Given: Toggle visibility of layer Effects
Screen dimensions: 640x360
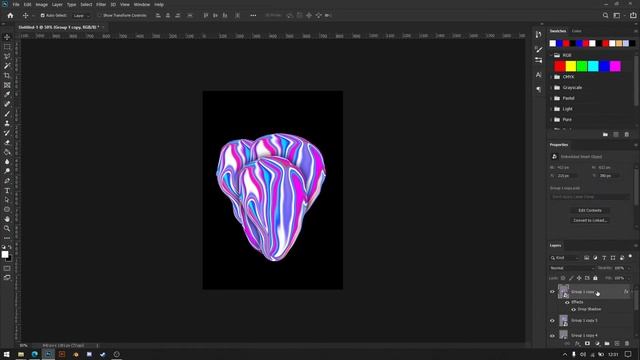Looking at the screenshot, I should point(567,302).
